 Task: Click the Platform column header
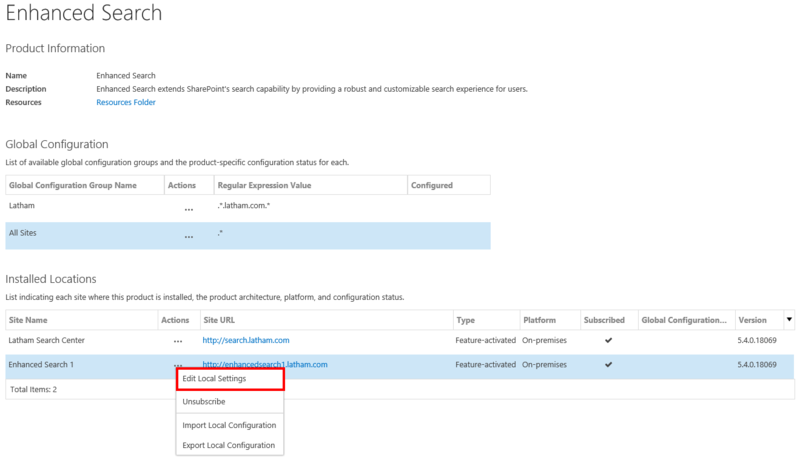pyautogui.click(x=540, y=320)
